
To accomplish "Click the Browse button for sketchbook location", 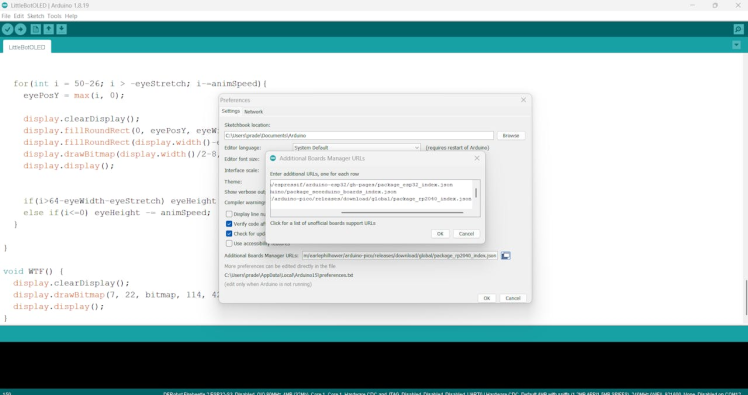I will (511, 135).
